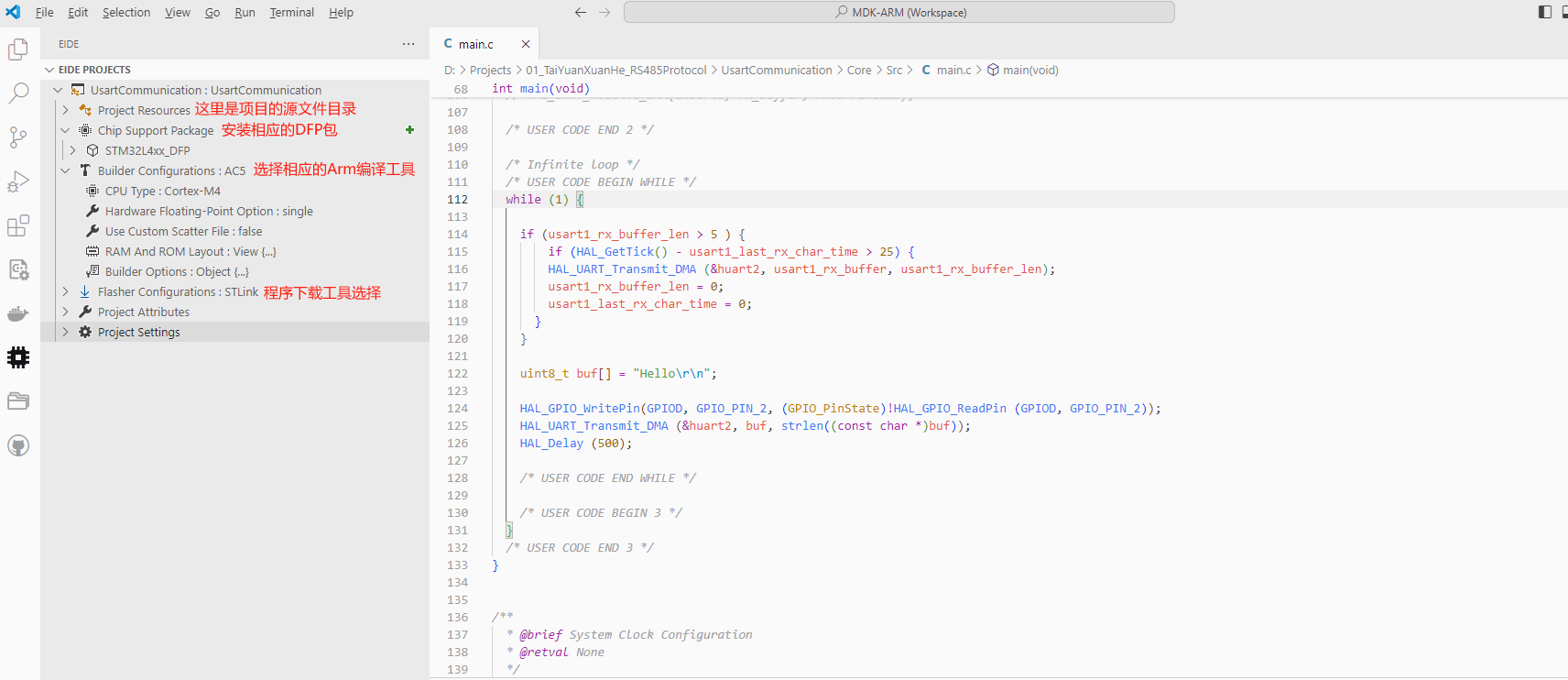Expand the Project Attributes node
1568x680 pixels.
coord(65,312)
